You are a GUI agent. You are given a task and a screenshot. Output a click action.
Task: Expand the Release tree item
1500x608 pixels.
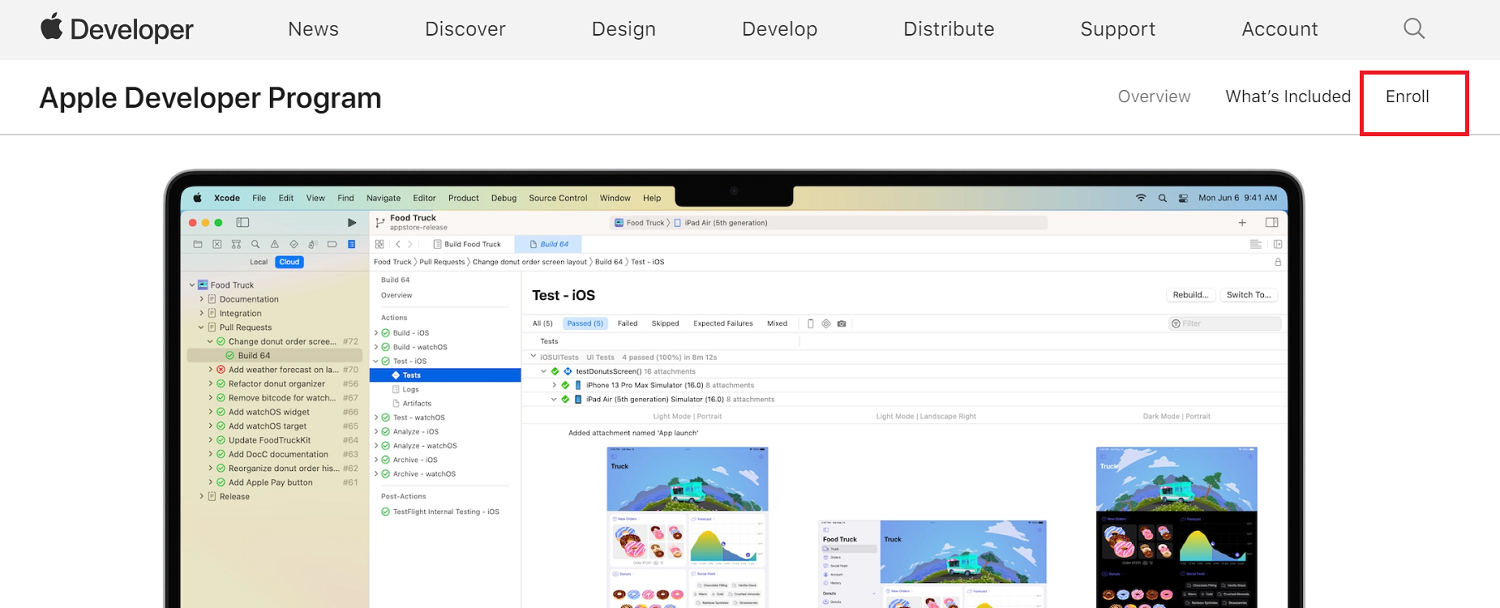pos(201,496)
